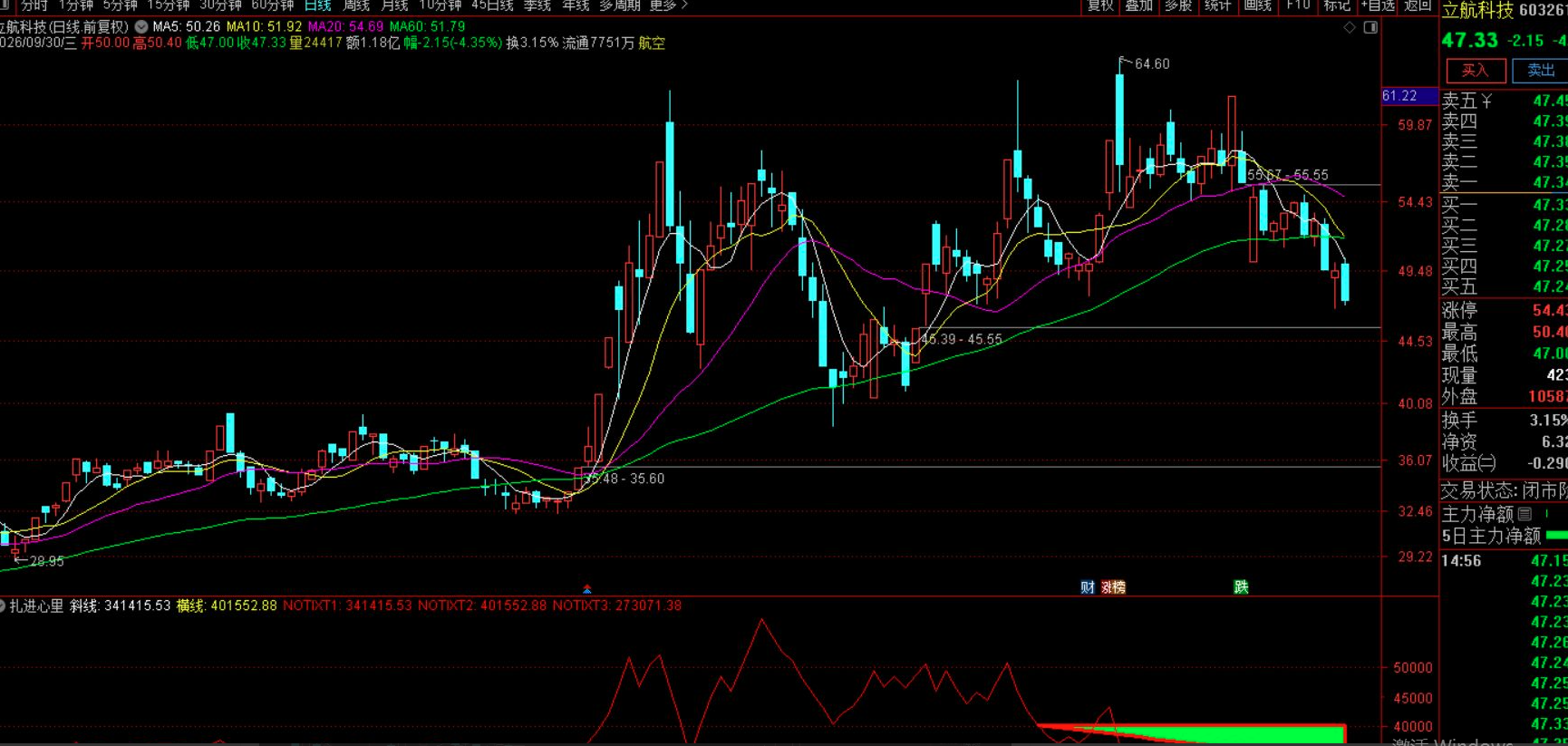Select the 60分钟 period tab
Viewport: 1568px width, 746px height.
pyautogui.click(x=273, y=5)
